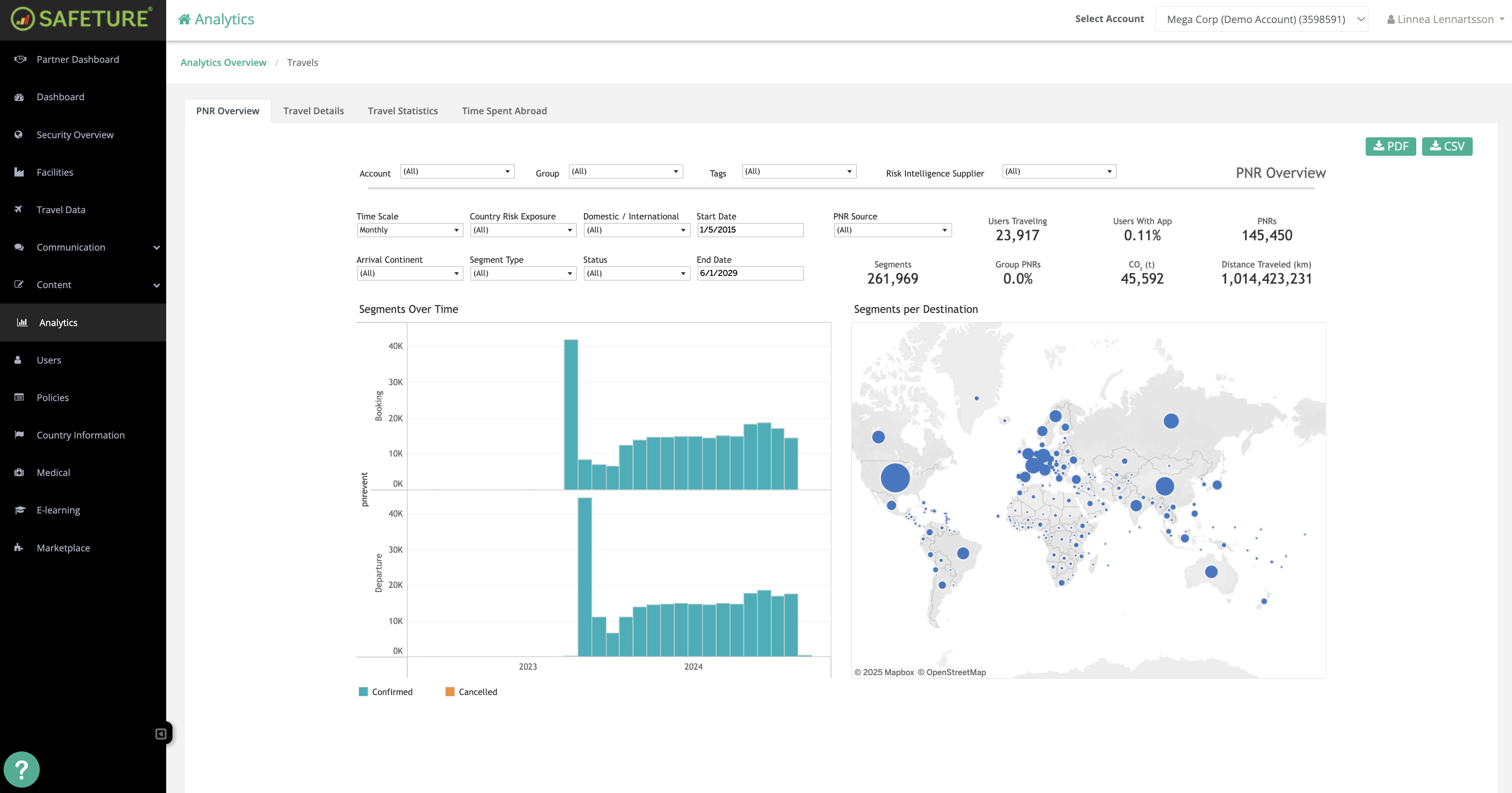Click the Start Date input field

coord(750,230)
